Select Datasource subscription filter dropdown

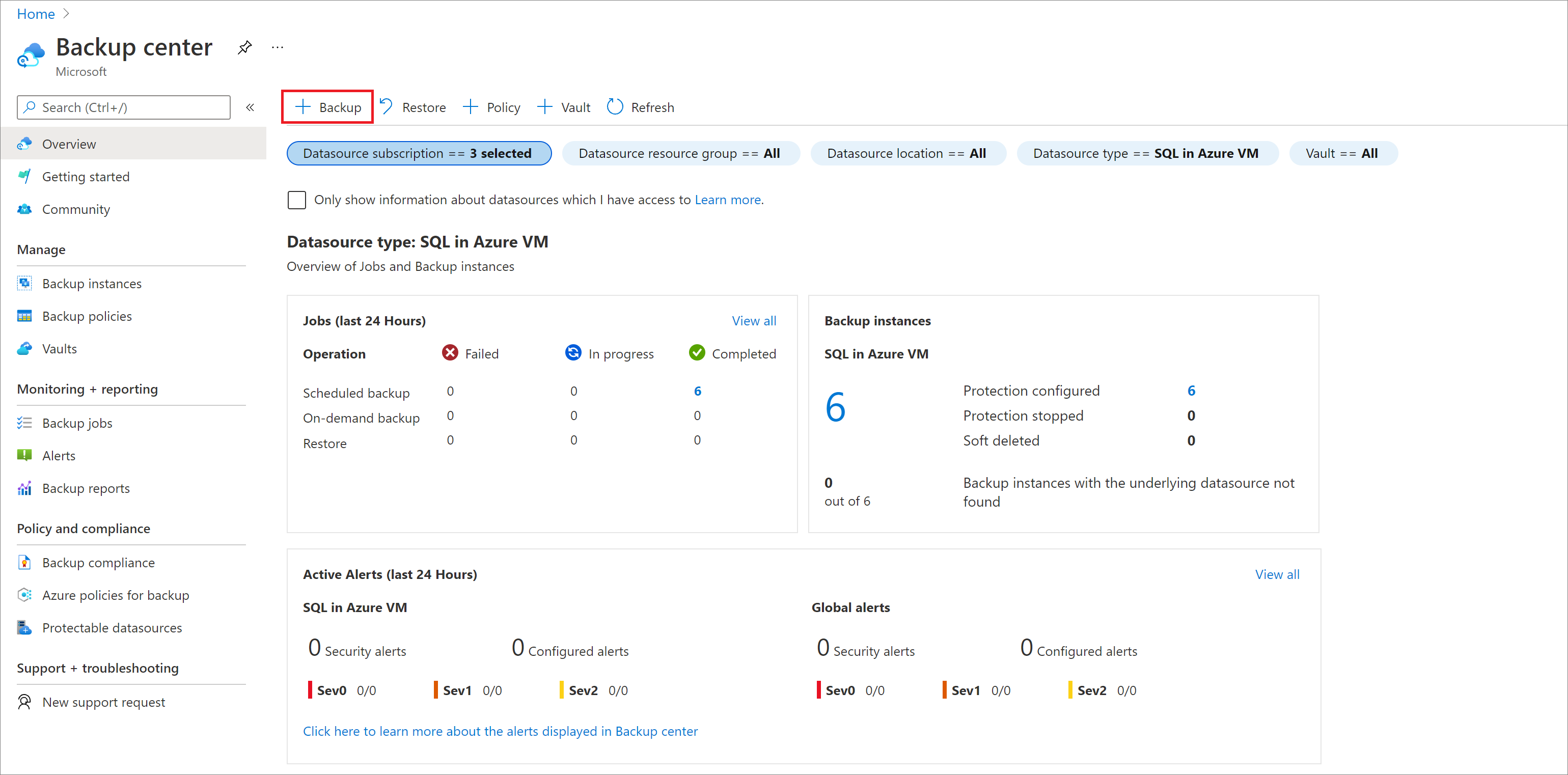coord(417,153)
